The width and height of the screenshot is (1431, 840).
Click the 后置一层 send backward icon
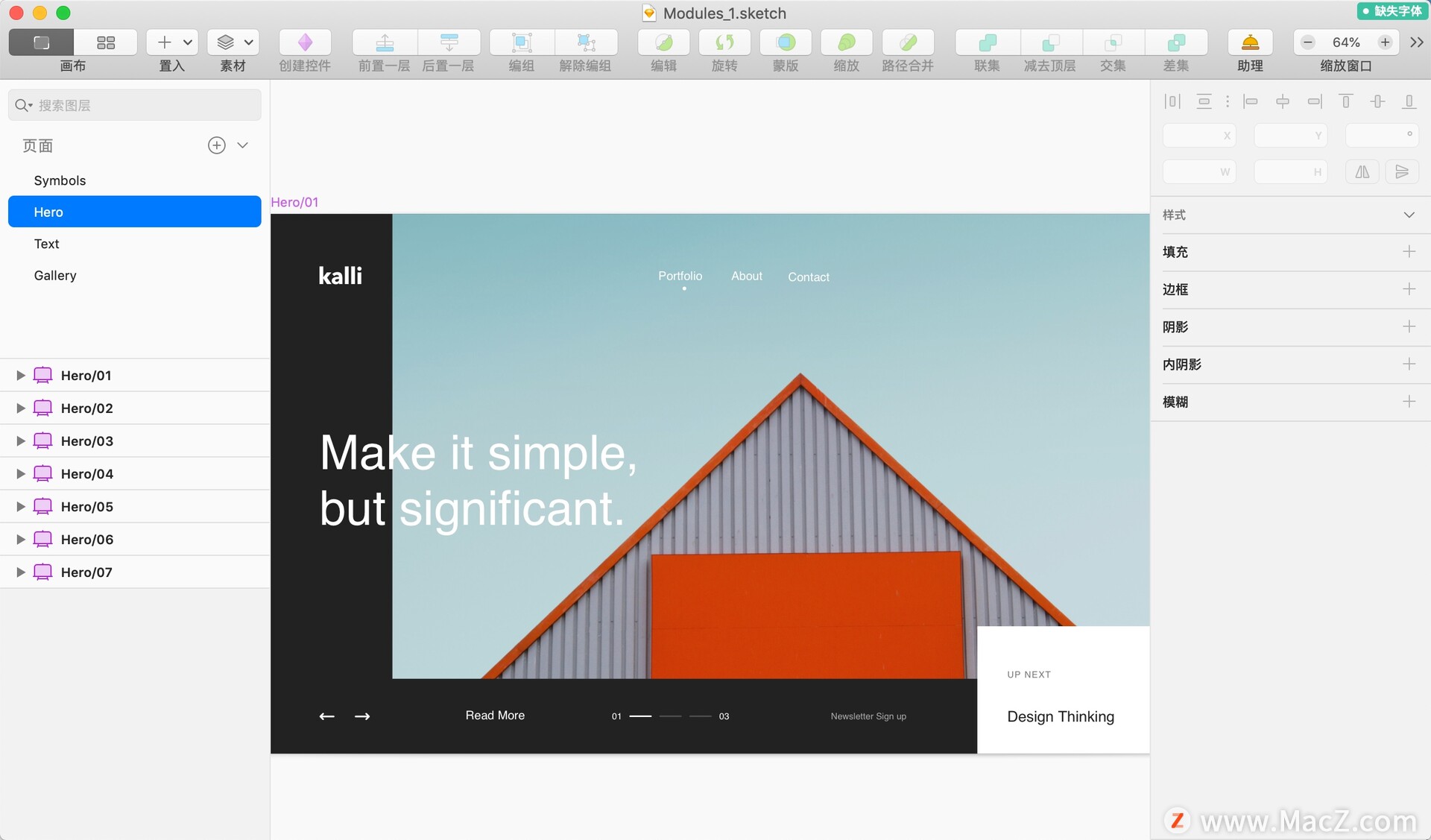tap(449, 42)
